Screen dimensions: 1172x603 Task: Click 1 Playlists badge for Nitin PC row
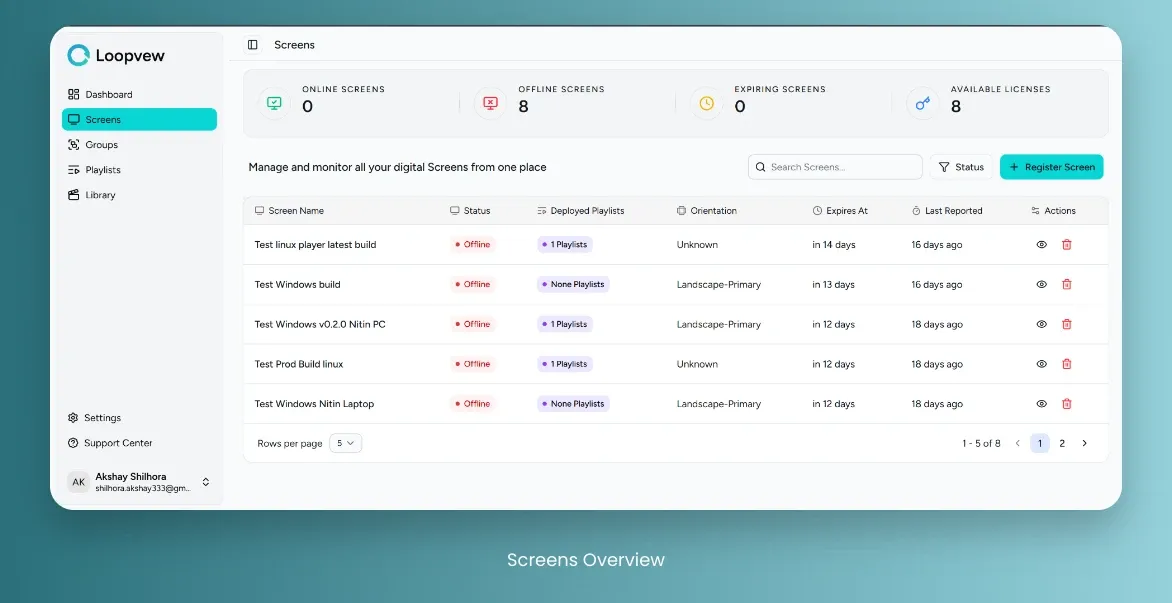(x=565, y=324)
